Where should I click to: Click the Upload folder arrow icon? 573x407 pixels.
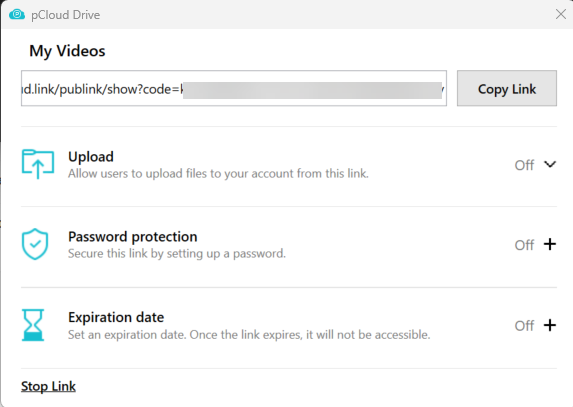pos(38,164)
